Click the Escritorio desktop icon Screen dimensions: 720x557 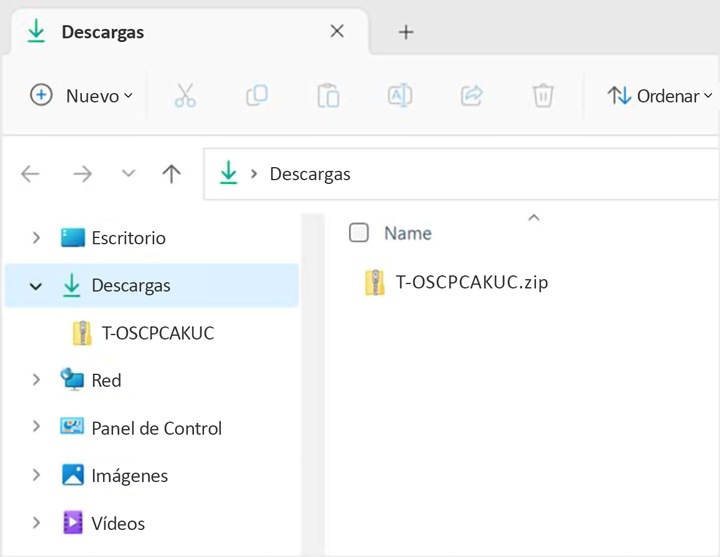(73, 237)
